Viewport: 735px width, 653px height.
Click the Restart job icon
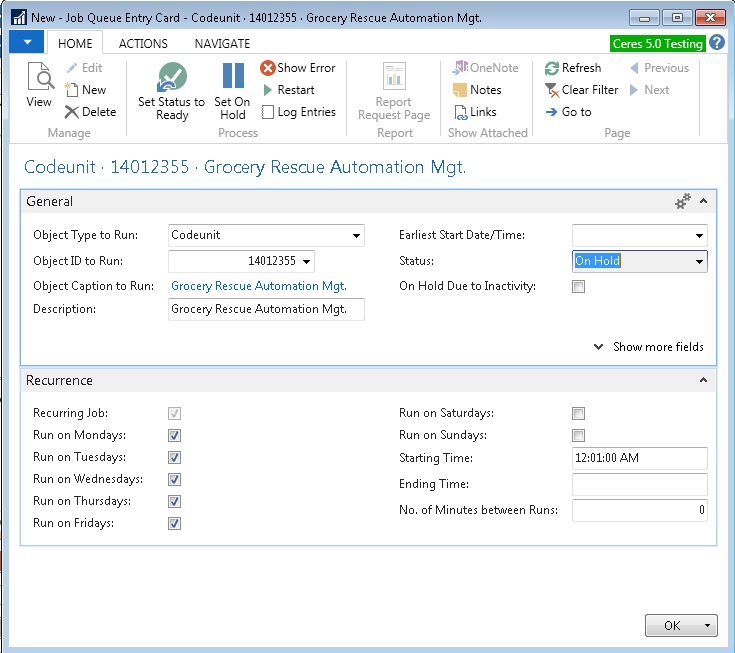click(268, 90)
